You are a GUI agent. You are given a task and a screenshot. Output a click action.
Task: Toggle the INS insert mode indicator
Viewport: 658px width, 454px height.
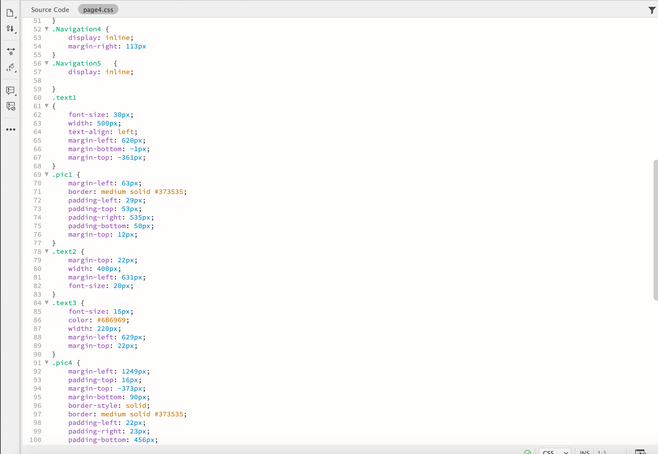(x=585, y=452)
